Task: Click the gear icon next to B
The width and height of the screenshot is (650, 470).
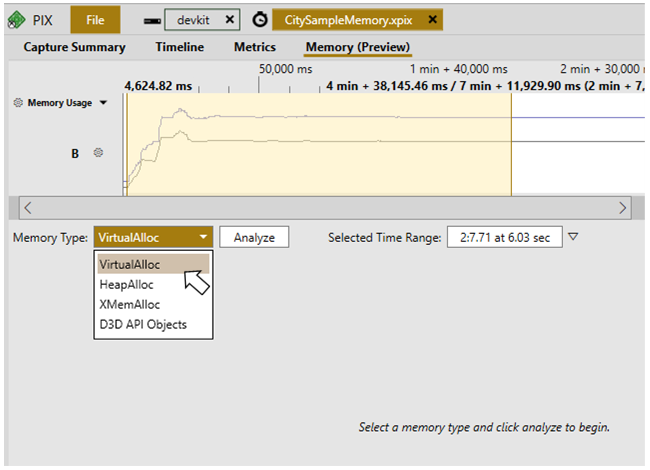Action: point(98,153)
